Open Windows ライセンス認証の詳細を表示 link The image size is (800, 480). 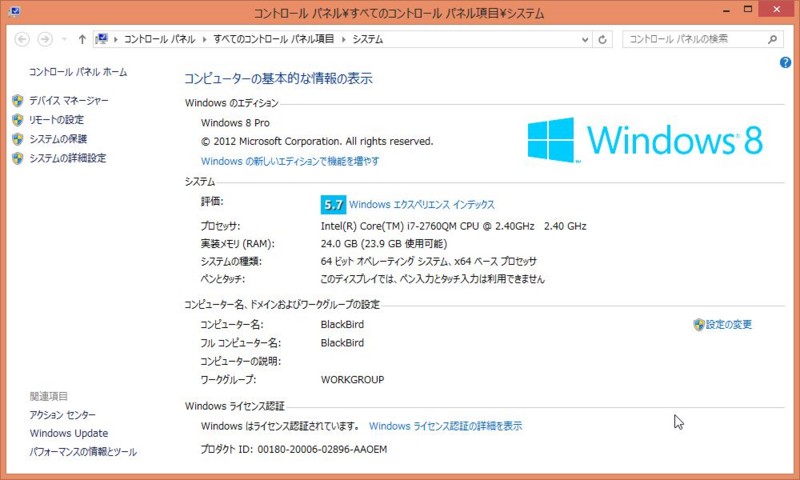point(445,426)
